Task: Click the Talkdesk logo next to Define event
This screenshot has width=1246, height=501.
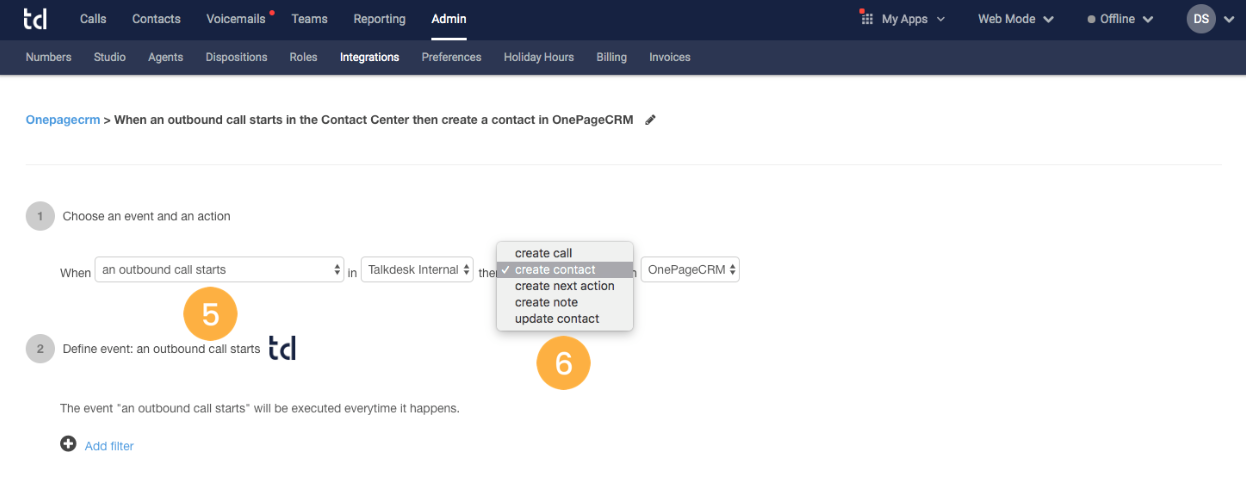Action: pos(282,348)
